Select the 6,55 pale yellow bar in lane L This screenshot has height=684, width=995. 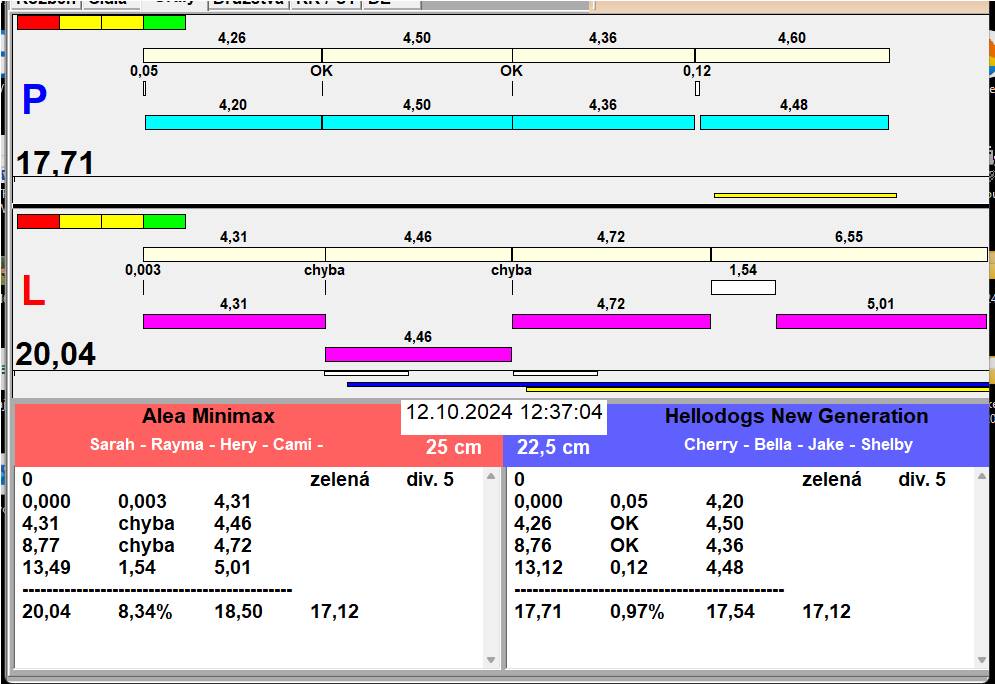[848, 254]
